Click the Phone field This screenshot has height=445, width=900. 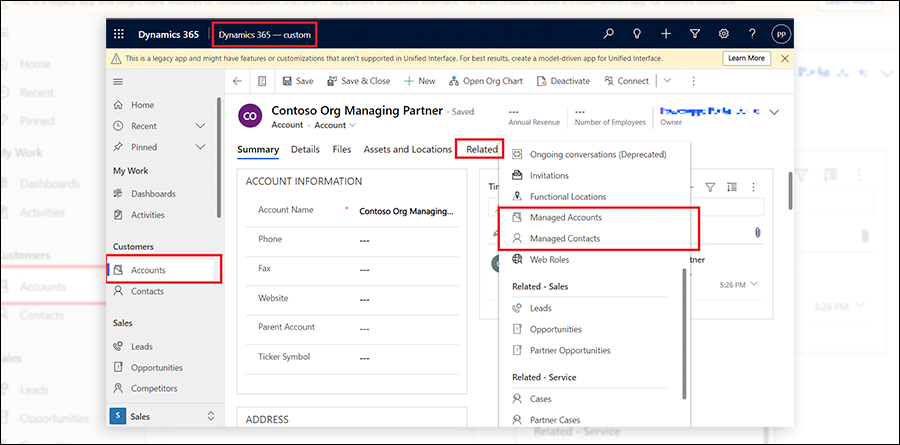(408, 240)
